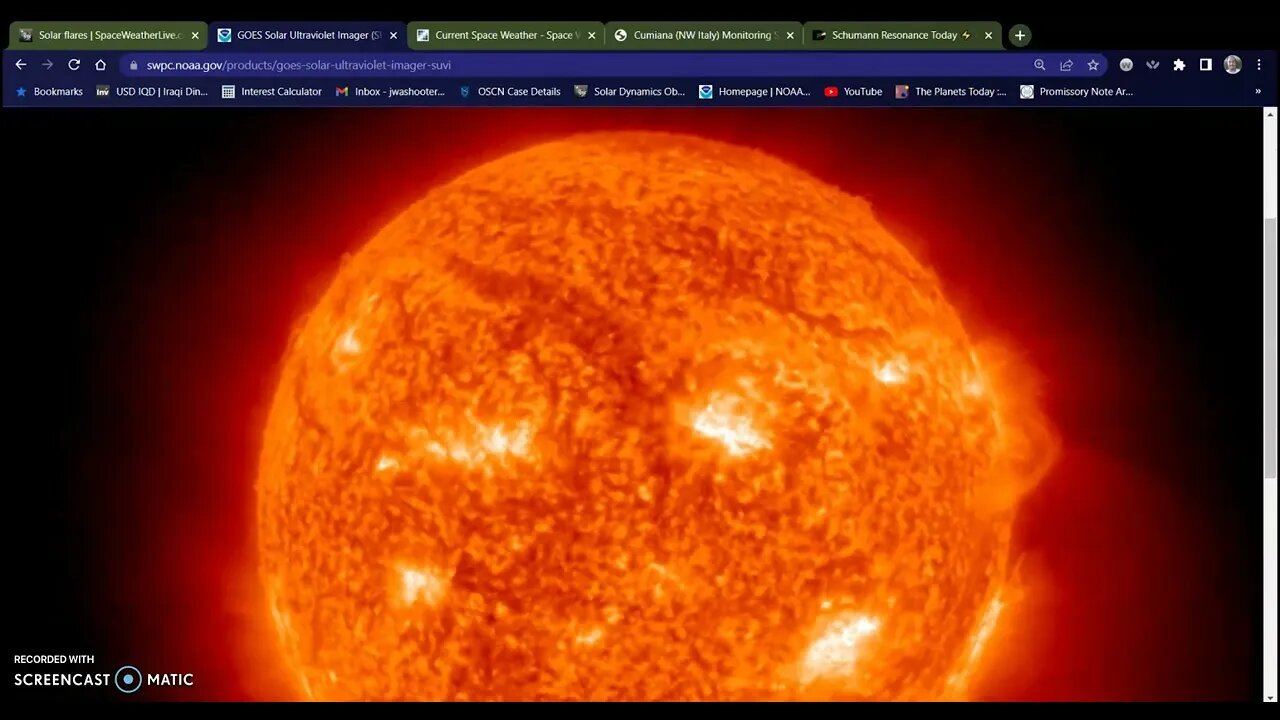The image size is (1280, 720).
Task: Open a new browser tab
Action: (x=1019, y=35)
